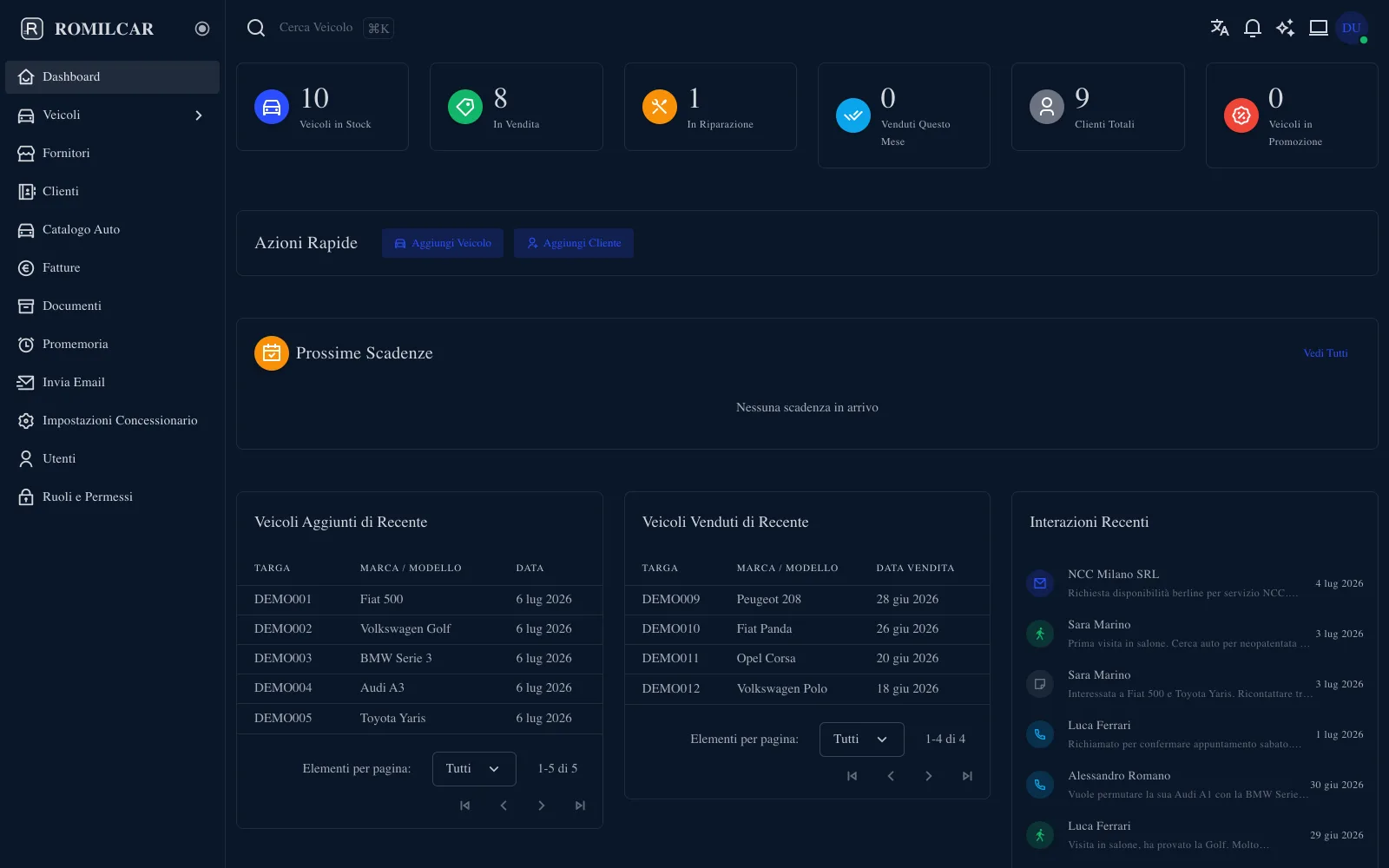Open the language translation icon

[1220, 28]
